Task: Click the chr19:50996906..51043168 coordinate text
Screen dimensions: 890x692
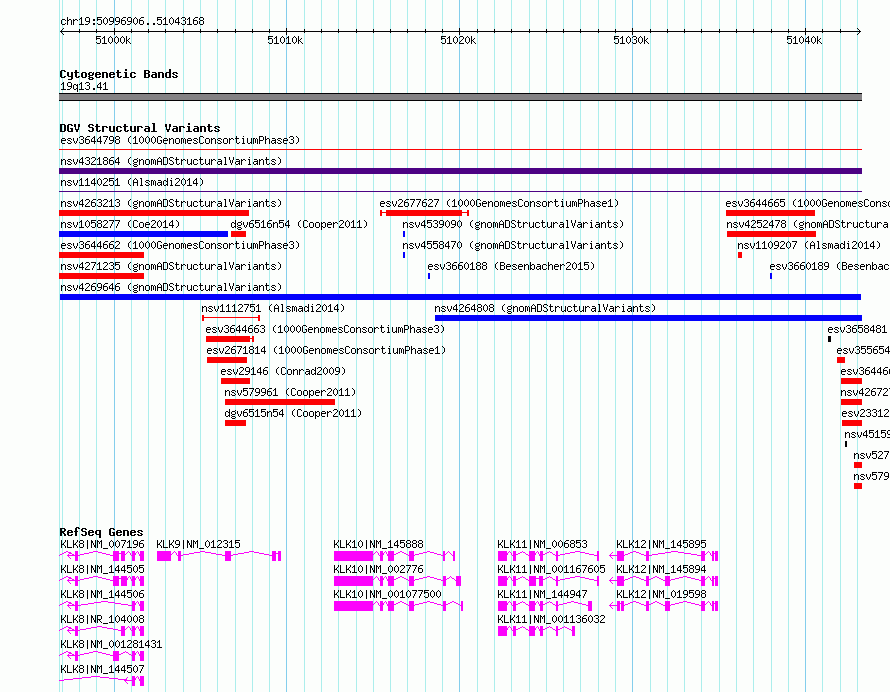Action: [x=132, y=22]
